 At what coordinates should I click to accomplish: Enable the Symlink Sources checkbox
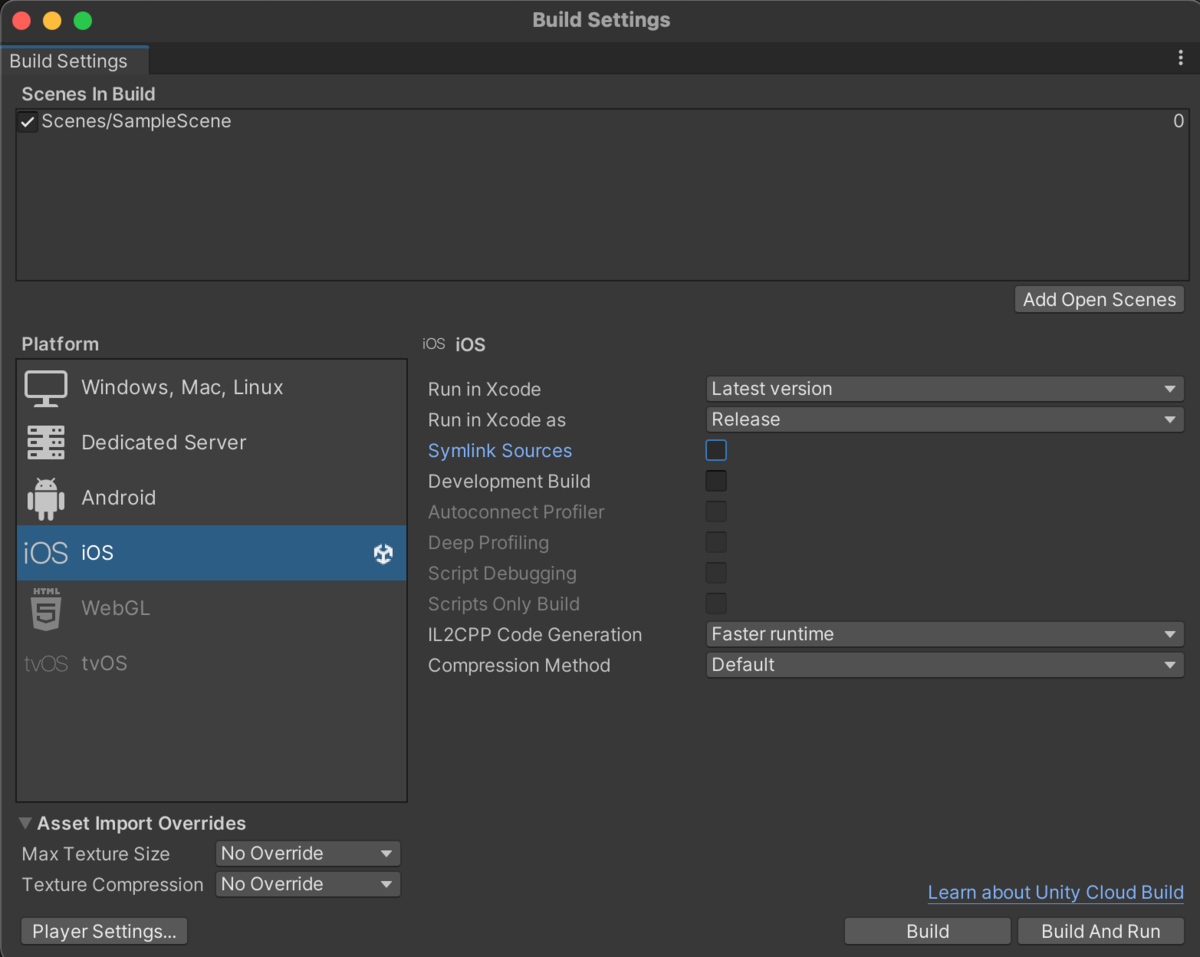pos(716,450)
